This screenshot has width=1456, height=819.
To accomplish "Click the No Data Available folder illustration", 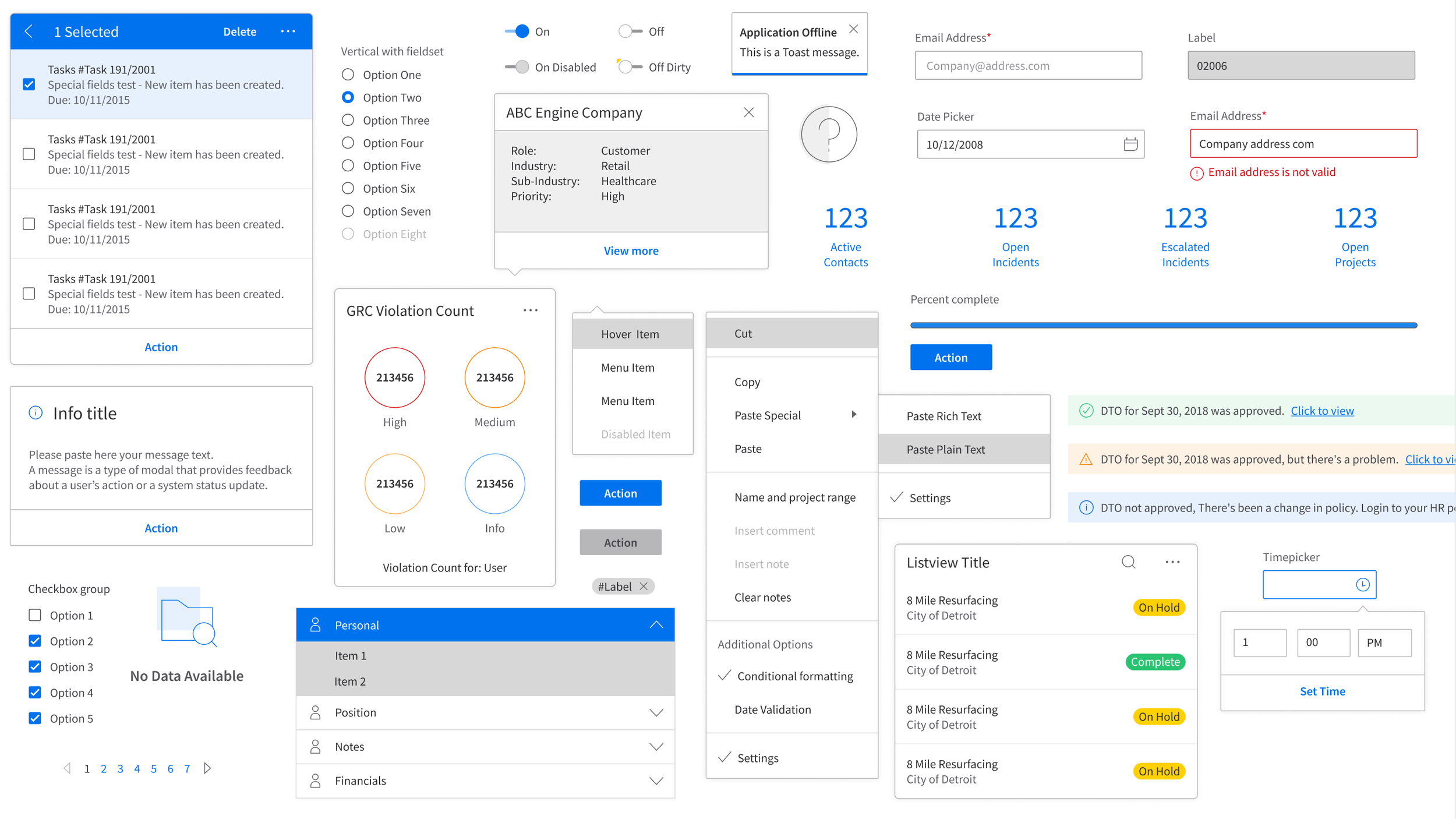I will coord(188,617).
